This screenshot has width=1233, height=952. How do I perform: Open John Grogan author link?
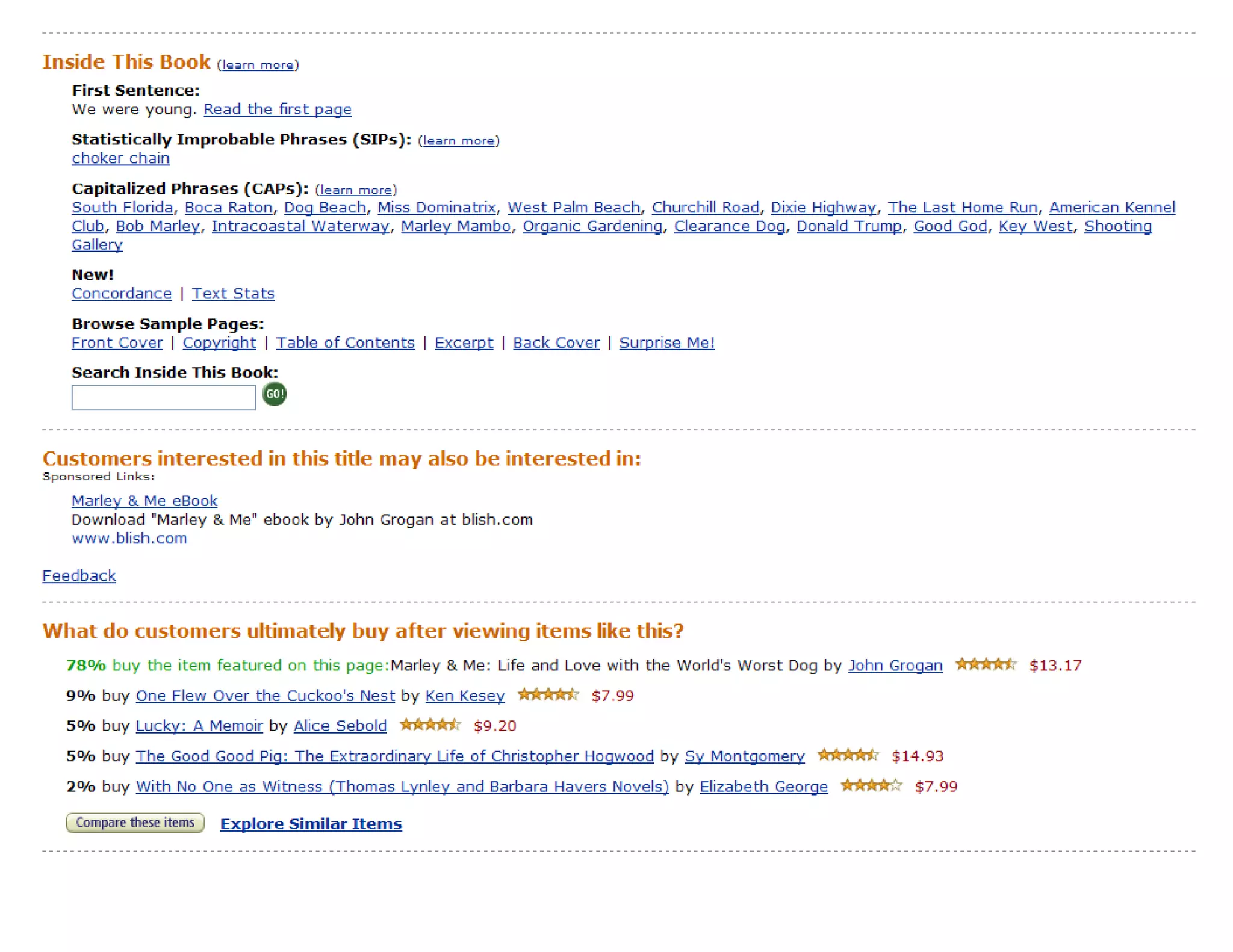(895, 665)
